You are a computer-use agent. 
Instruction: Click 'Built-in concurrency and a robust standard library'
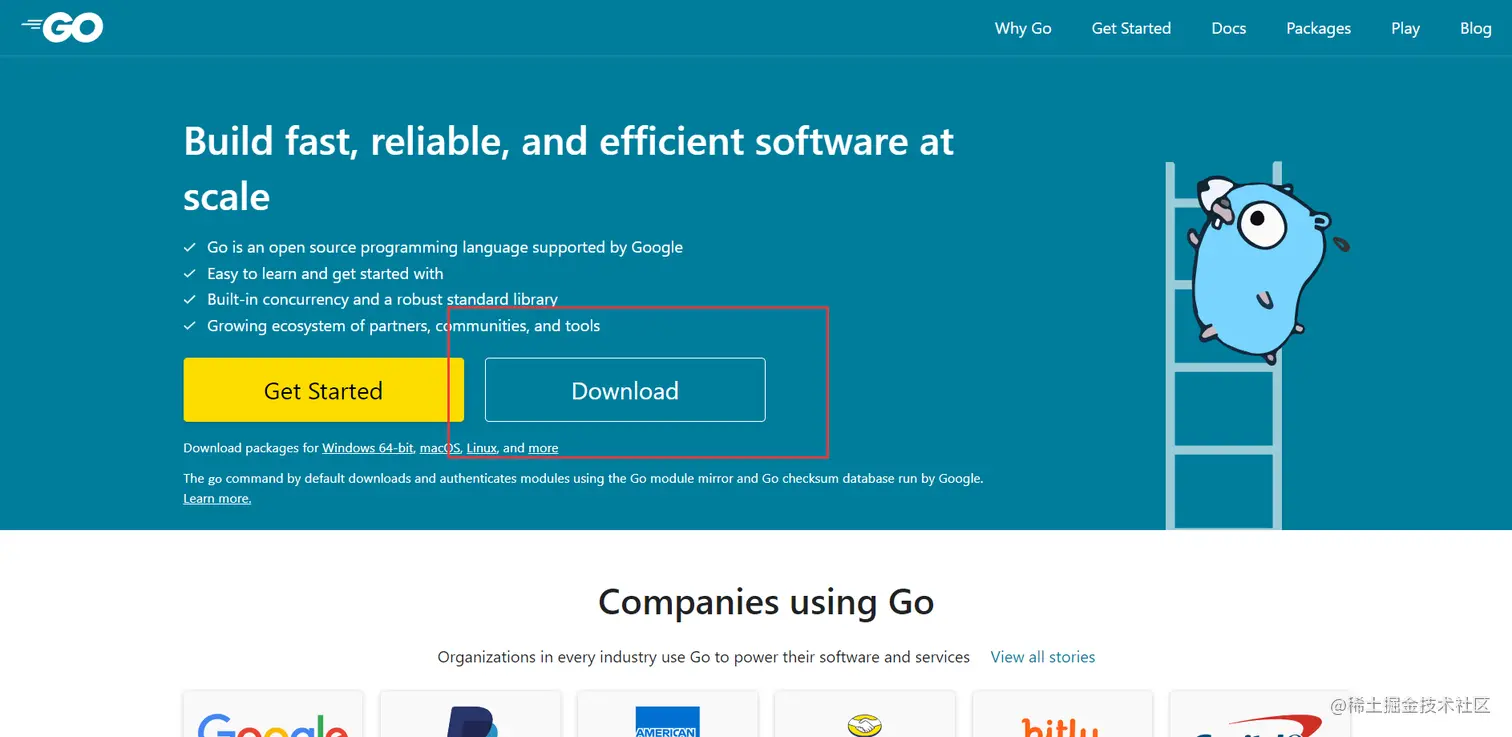[382, 299]
